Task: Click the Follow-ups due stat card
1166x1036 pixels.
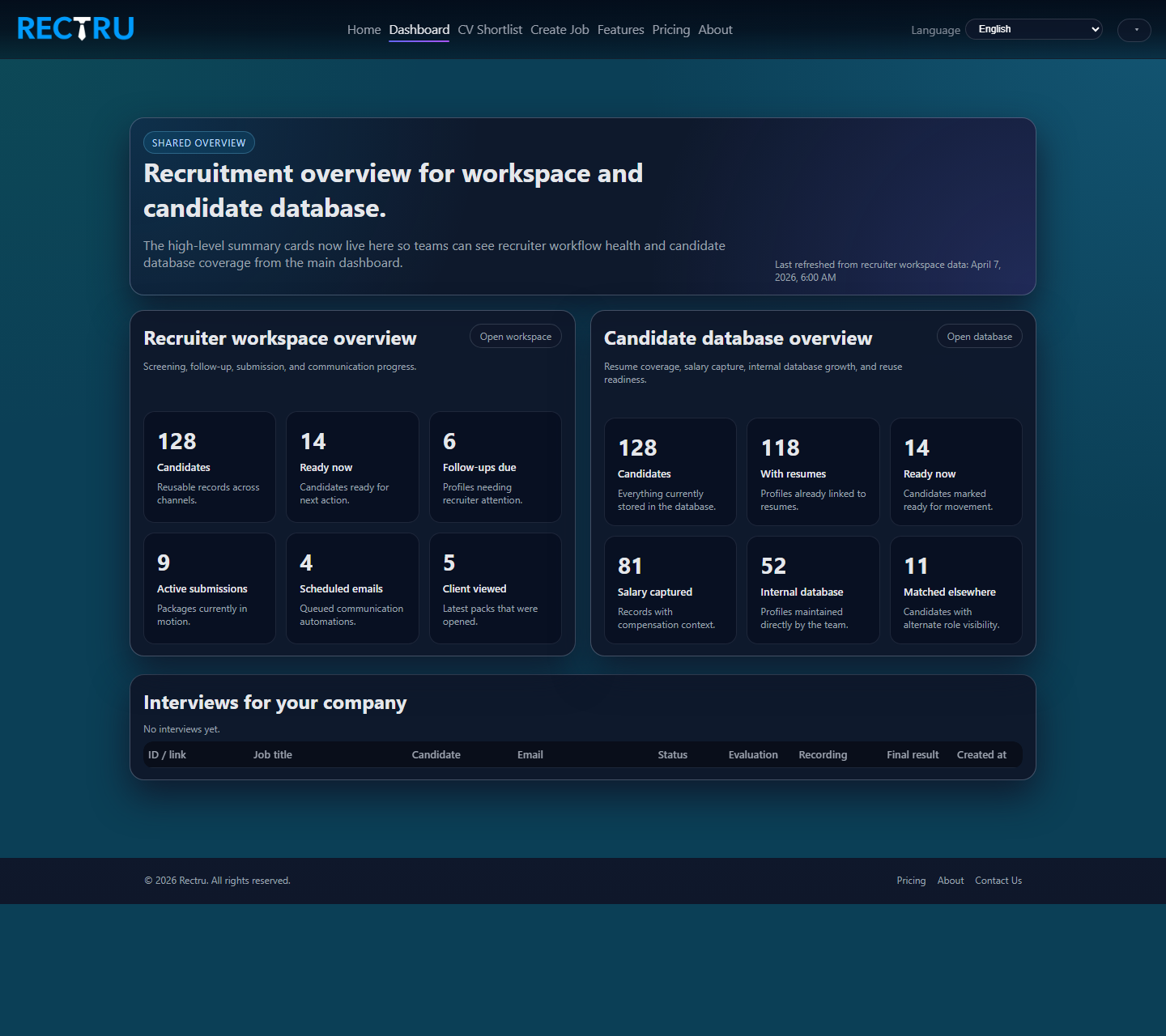Action: [x=495, y=467]
